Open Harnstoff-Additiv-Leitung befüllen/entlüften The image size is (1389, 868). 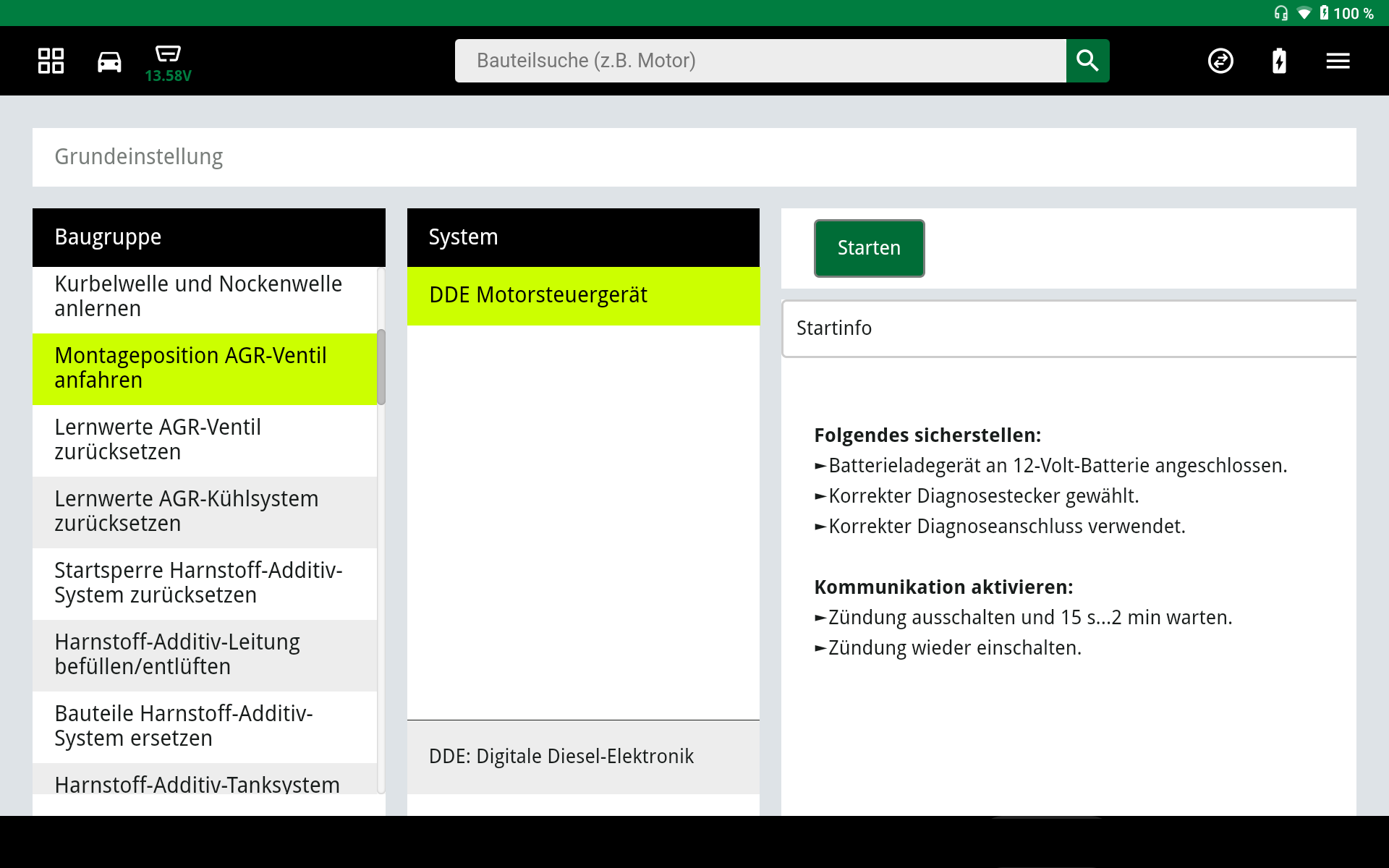(x=205, y=655)
